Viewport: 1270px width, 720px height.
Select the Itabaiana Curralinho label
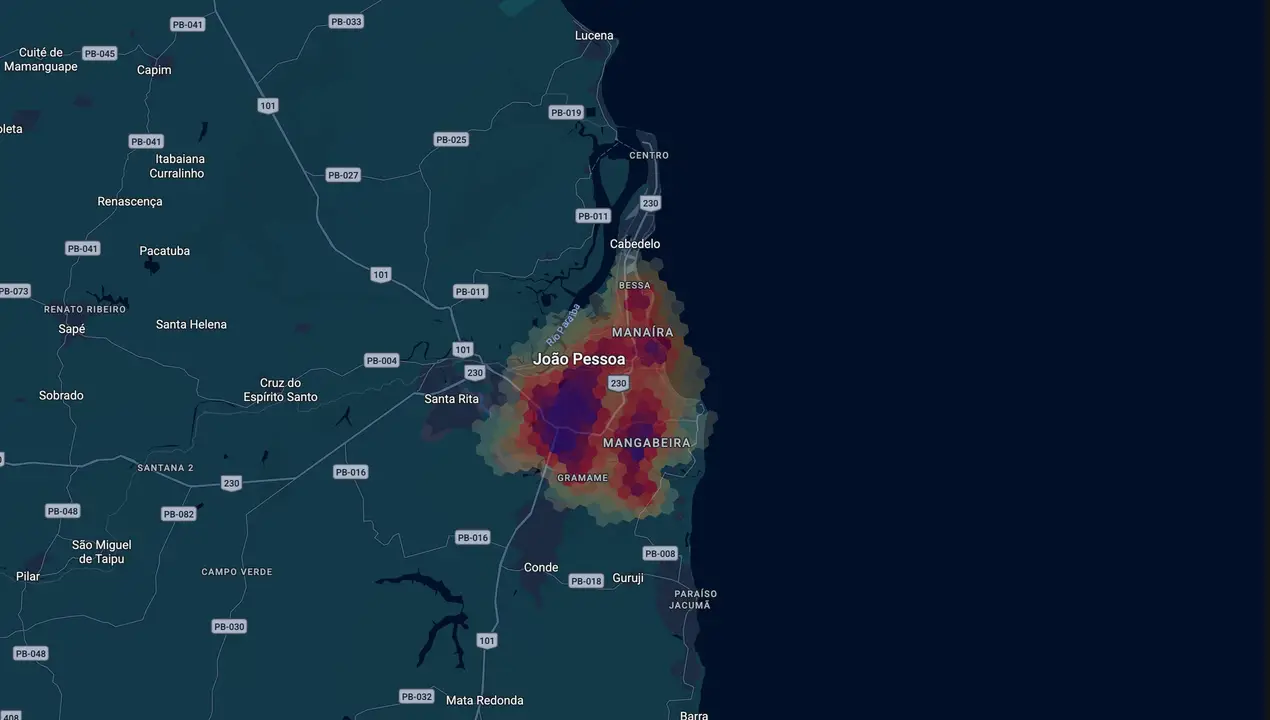(x=177, y=166)
